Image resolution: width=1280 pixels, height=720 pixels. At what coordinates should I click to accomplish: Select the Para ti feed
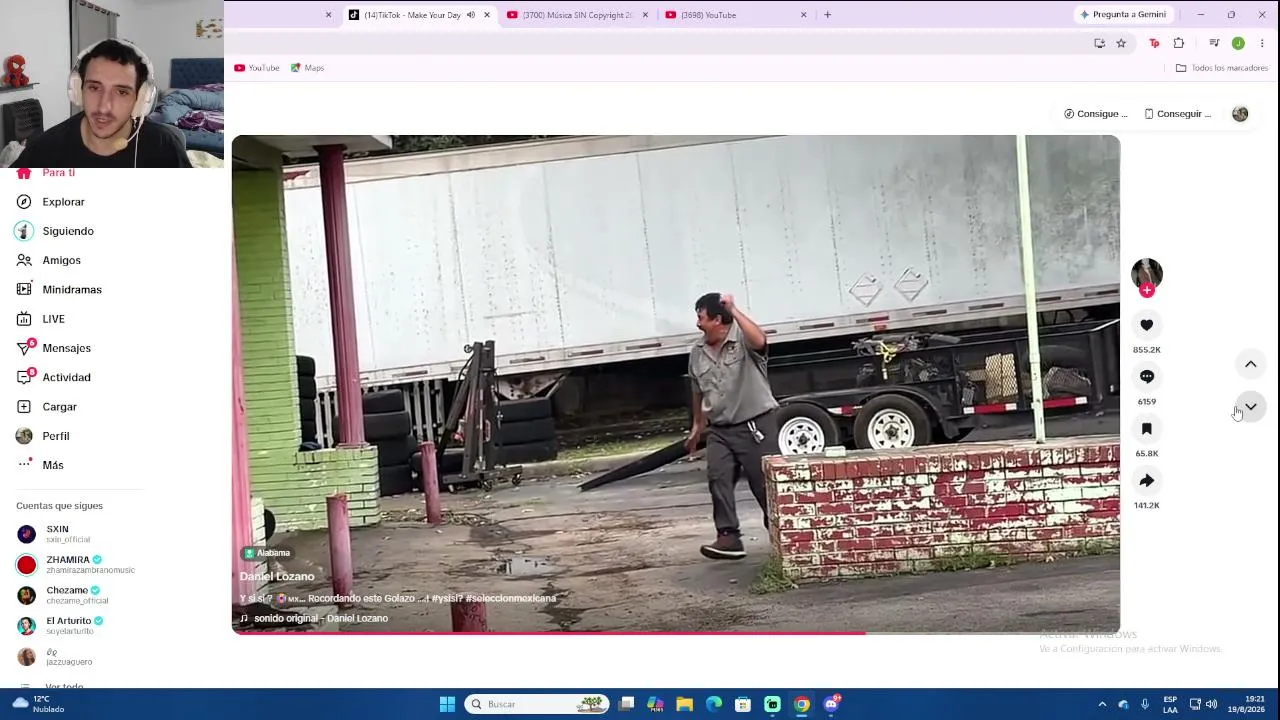(x=58, y=173)
